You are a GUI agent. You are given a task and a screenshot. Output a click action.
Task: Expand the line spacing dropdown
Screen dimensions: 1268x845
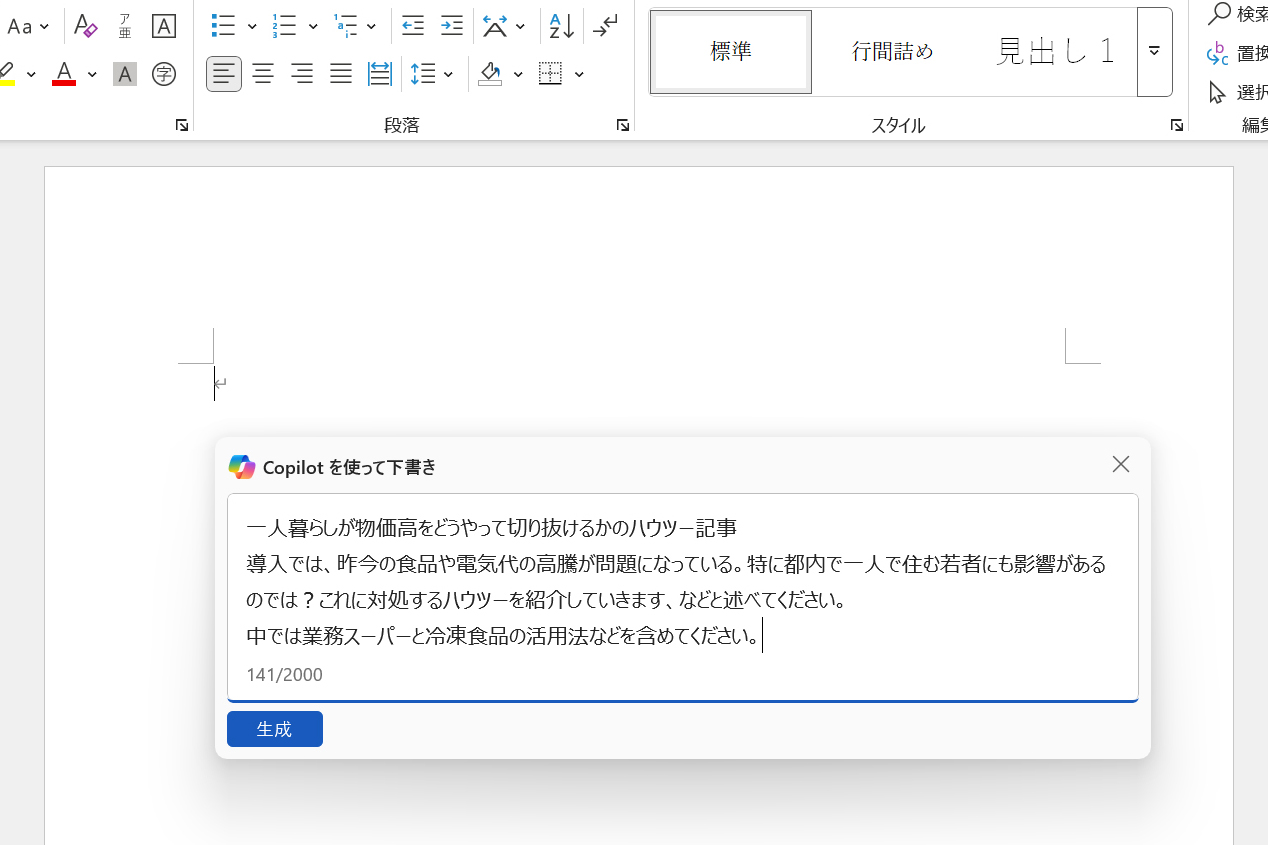coord(448,74)
